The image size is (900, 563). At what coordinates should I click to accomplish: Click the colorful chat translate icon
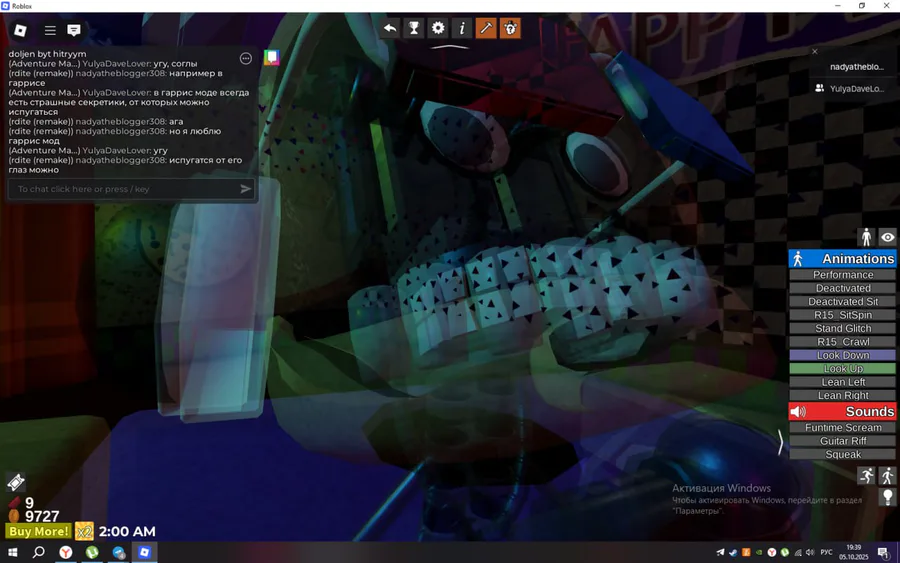271,57
